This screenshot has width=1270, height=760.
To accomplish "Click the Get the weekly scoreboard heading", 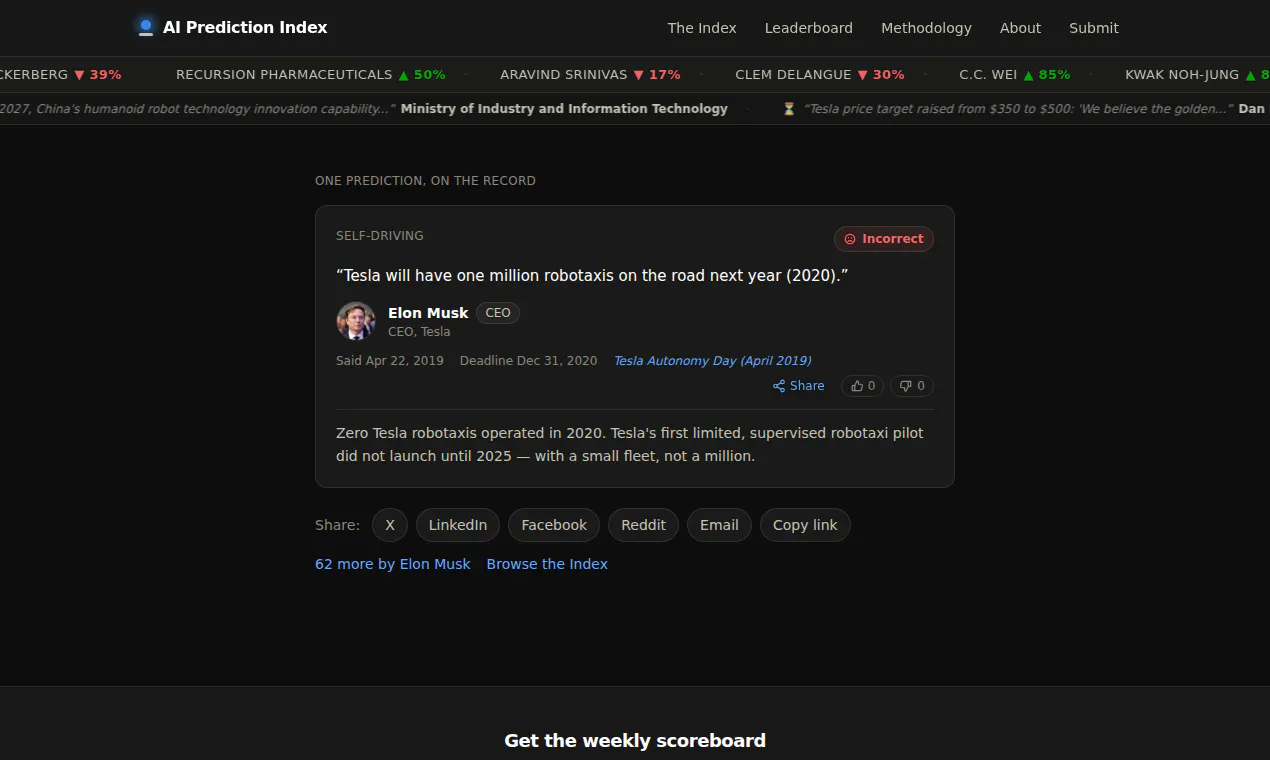I will 635,741.
